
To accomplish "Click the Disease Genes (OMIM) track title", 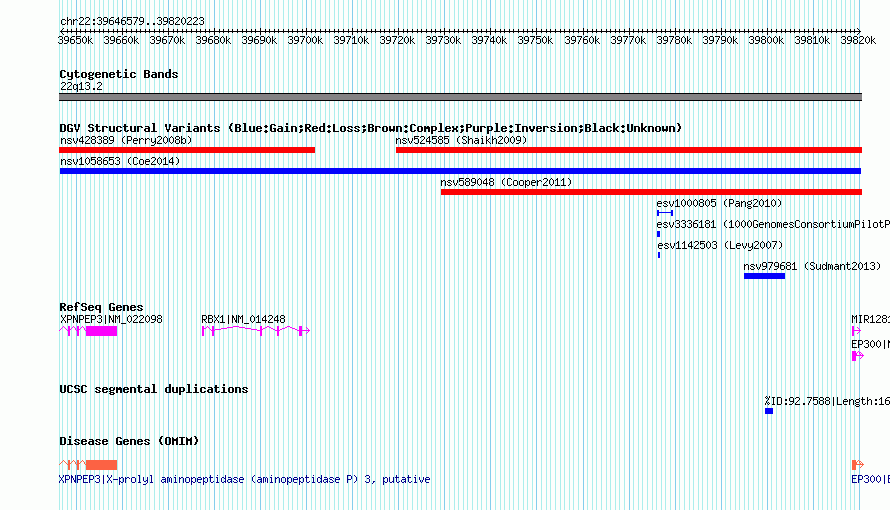I will coord(129,441).
